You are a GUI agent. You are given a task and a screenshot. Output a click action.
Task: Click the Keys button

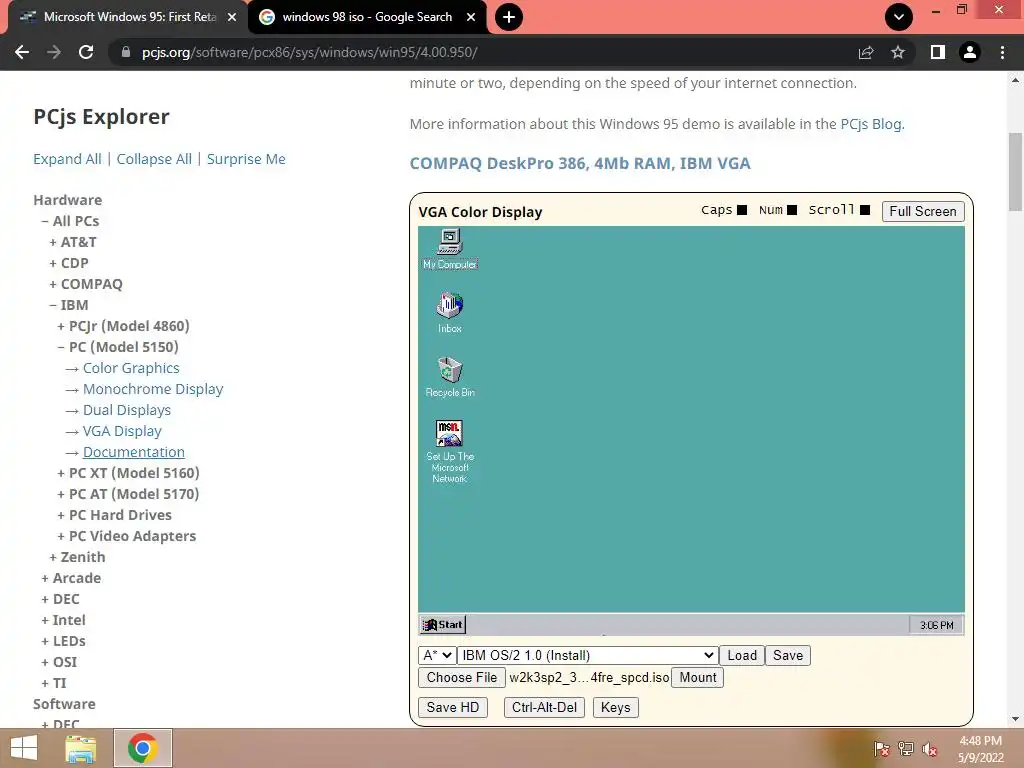(x=615, y=707)
